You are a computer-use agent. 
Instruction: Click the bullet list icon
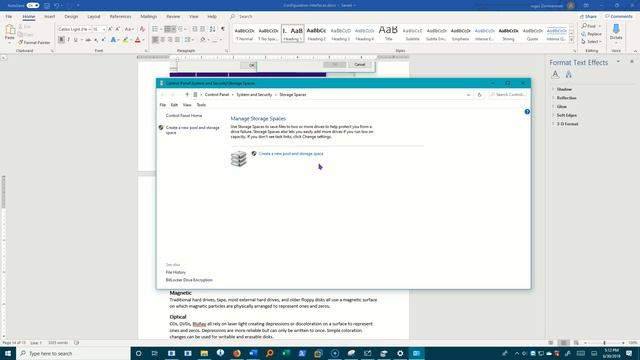click(x=155, y=29)
